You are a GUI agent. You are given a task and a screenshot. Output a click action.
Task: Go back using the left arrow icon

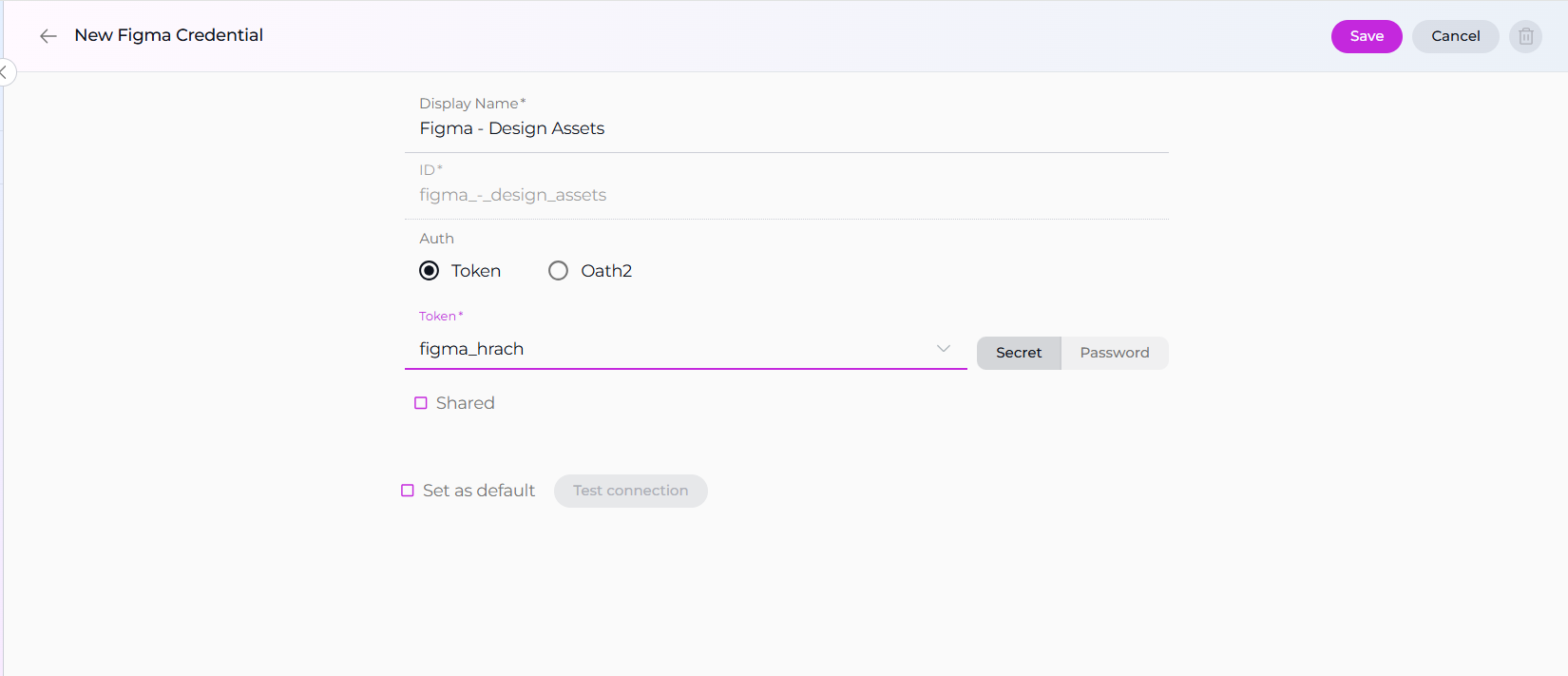tap(48, 36)
